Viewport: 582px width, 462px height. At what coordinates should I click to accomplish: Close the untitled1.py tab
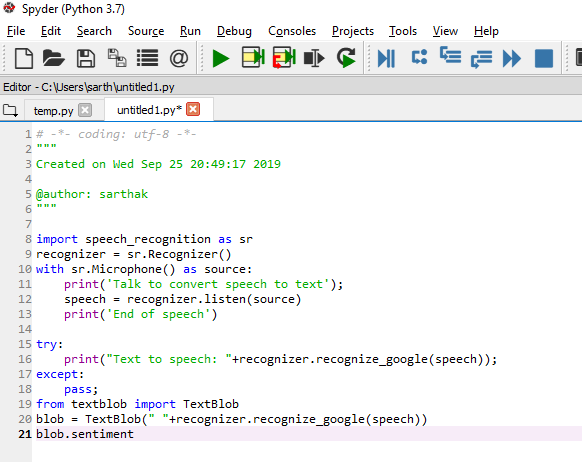(193, 109)
